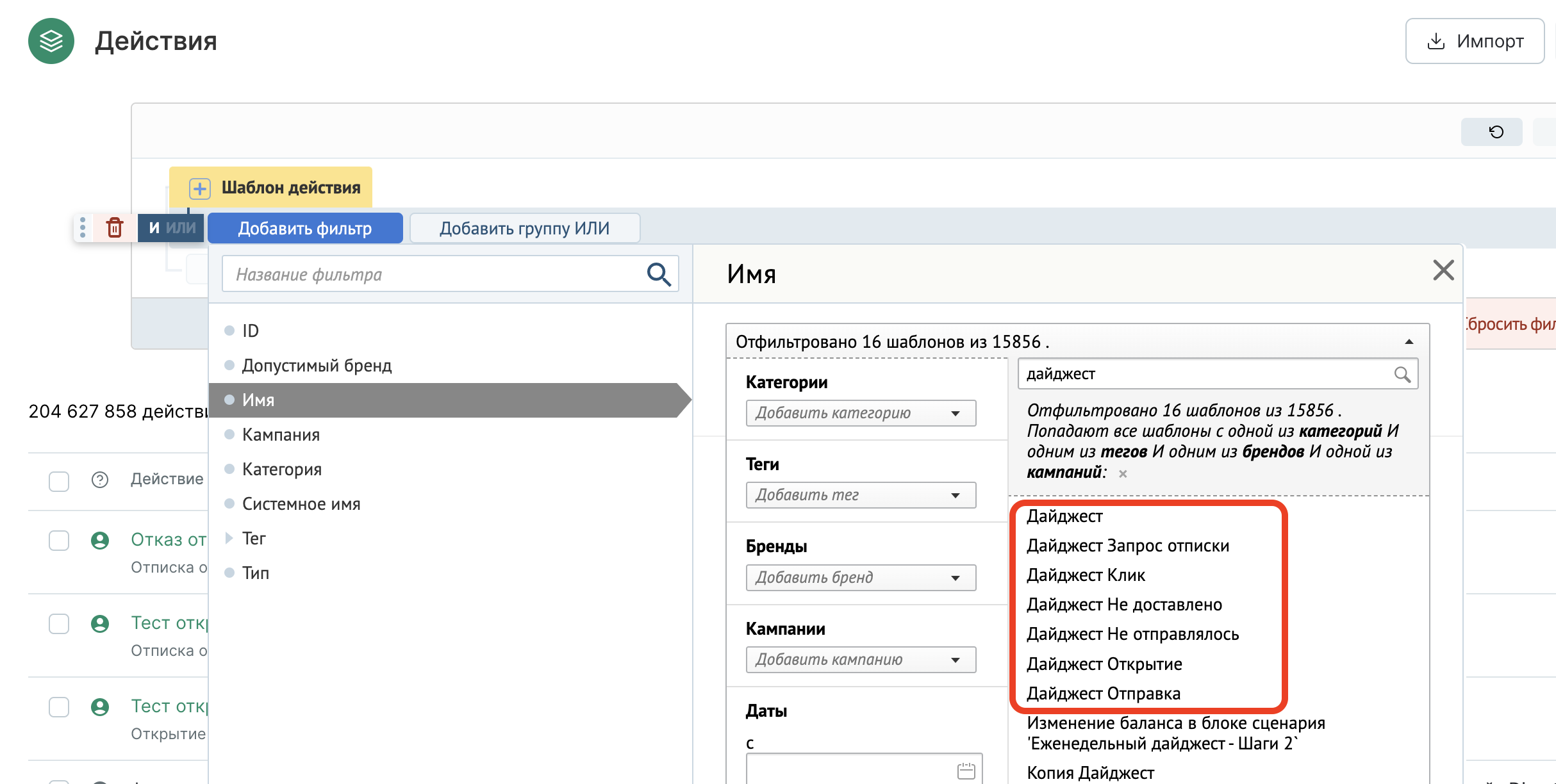The image size is (1556, 784).
Task: Click the drag handle dots icon
Action: coord(83,227)
